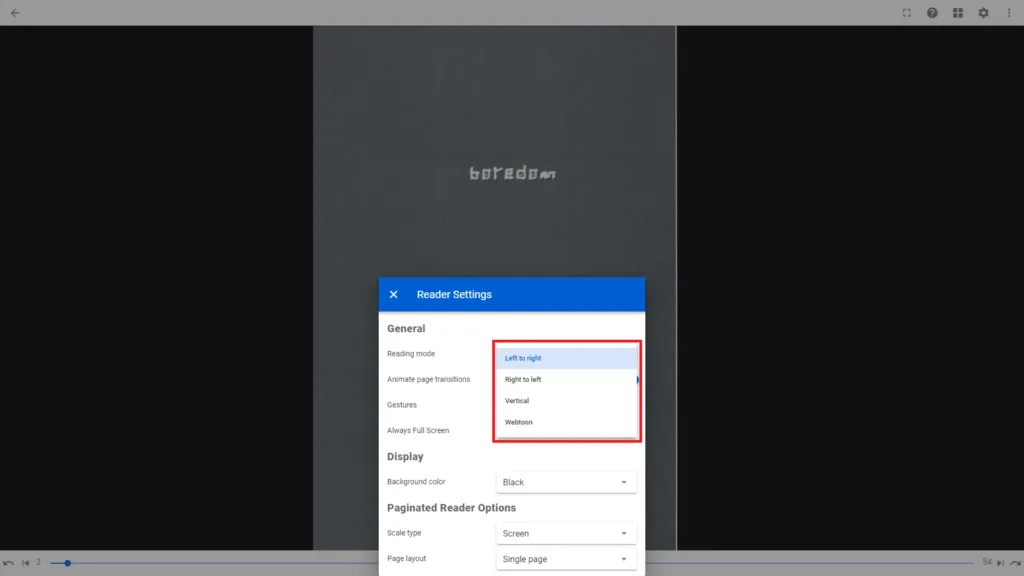1024x576 pixels.
Task: Open the help question mark icon
Action: click(x=932, y=13)
